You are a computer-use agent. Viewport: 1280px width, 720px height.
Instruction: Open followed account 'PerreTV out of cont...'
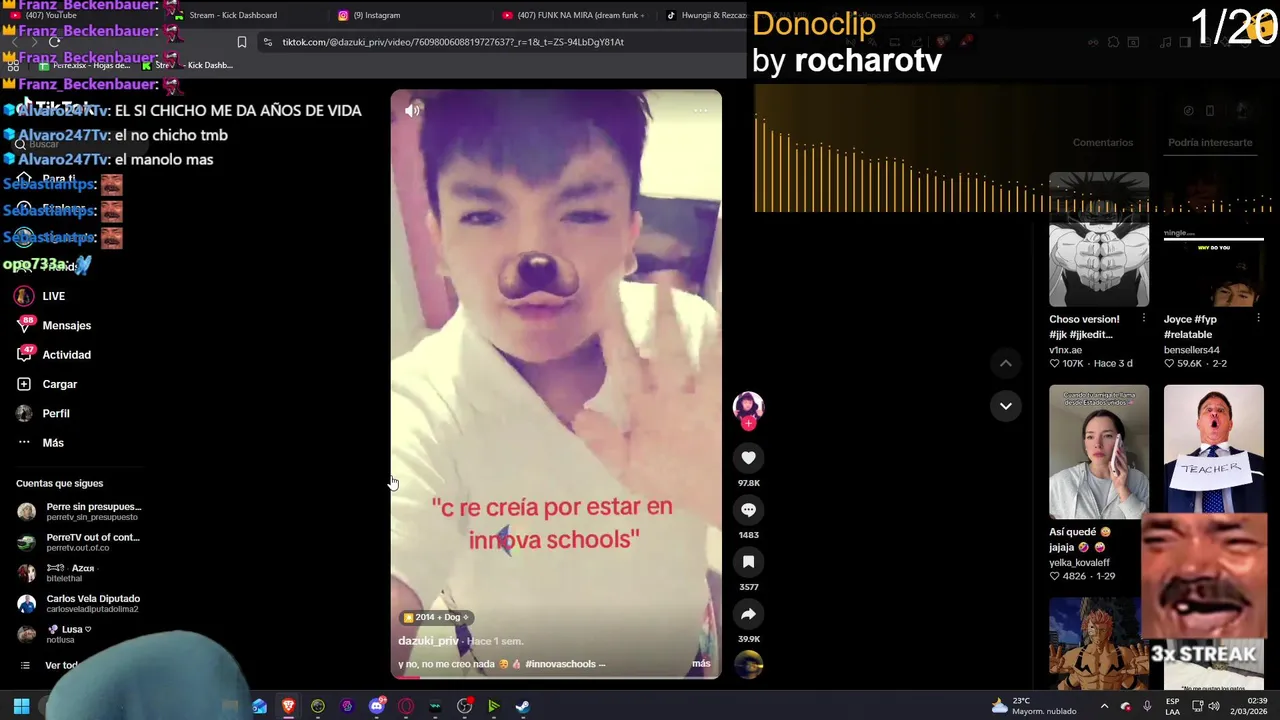pyautogui.click(x=80, y=542)
